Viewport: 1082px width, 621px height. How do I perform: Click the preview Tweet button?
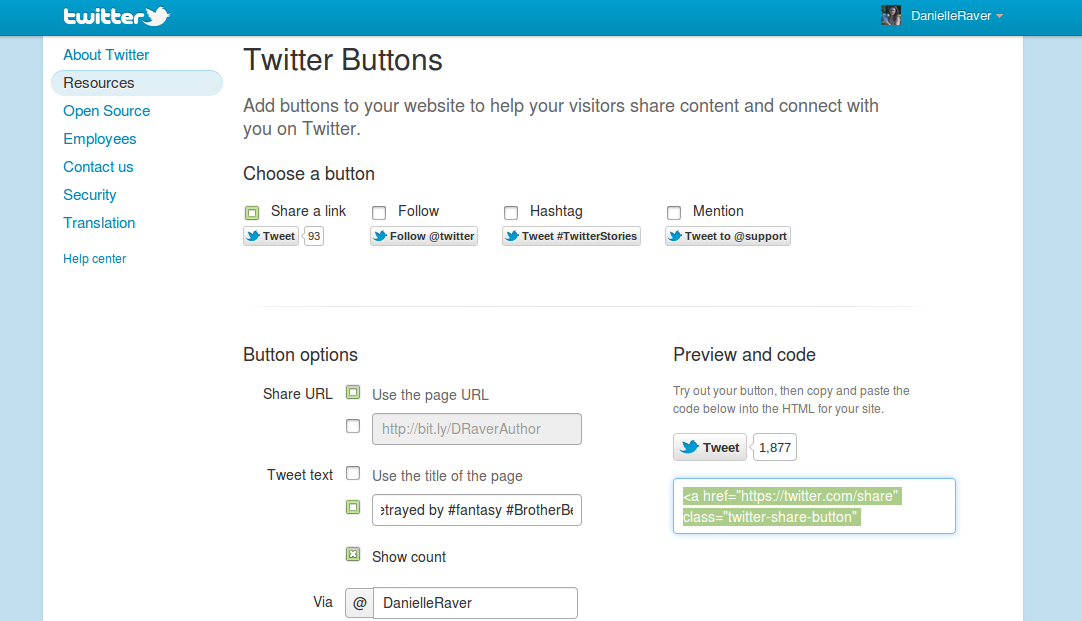[710, 447]
